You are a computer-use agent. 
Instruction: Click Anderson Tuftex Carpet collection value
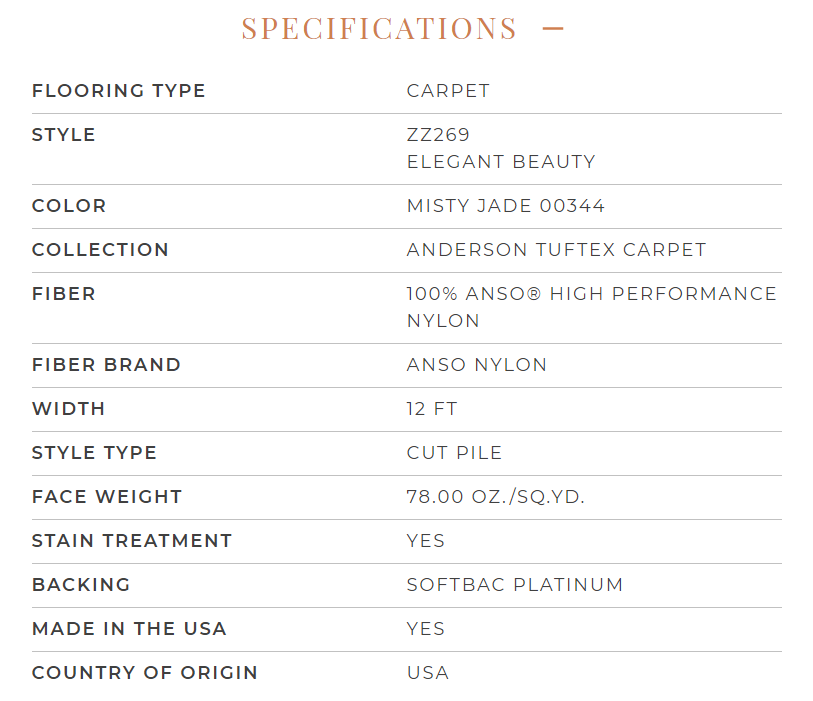point(556,250)
